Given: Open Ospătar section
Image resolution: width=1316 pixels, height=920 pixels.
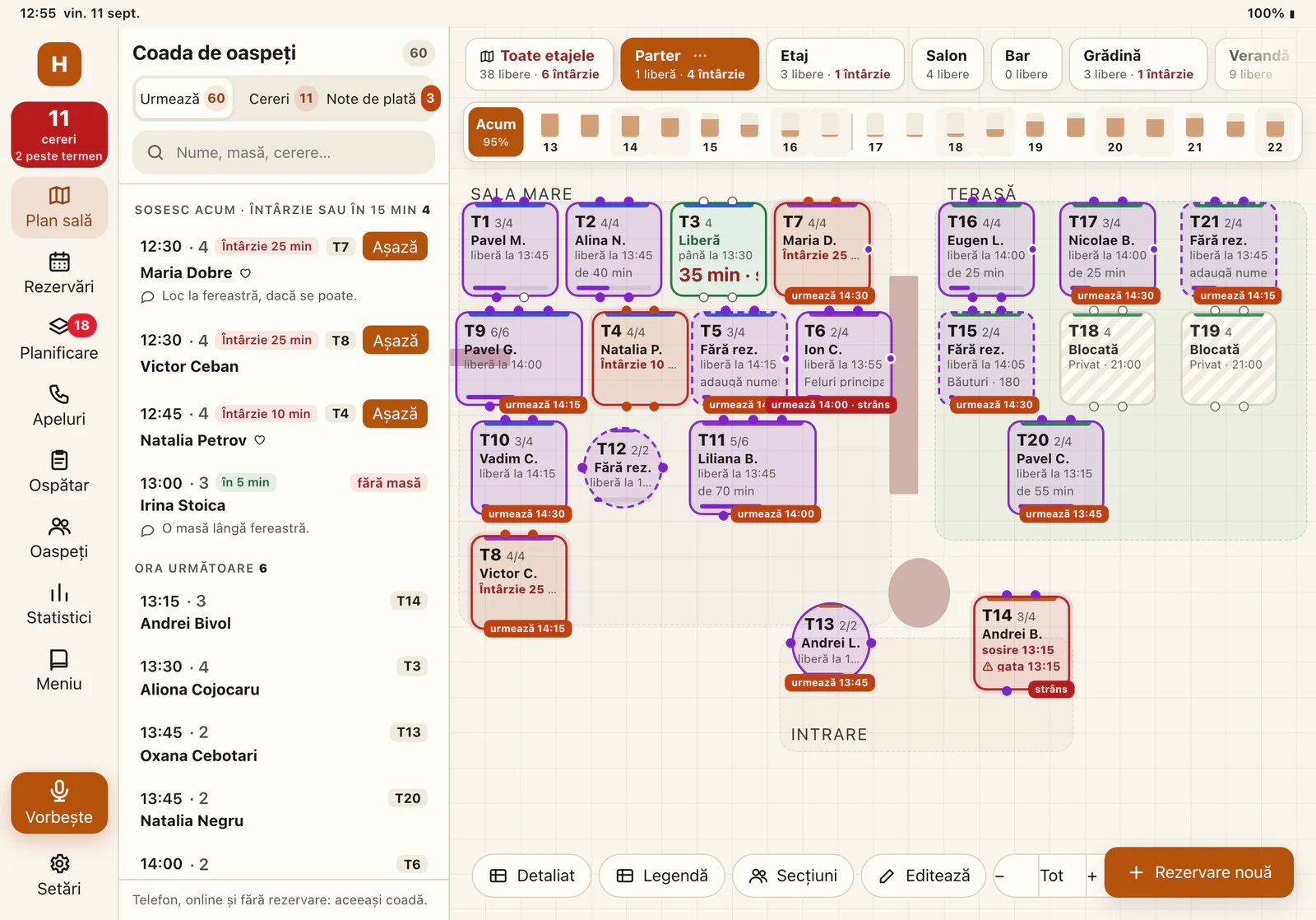Looking at the screenshot, I should (59, 472).
